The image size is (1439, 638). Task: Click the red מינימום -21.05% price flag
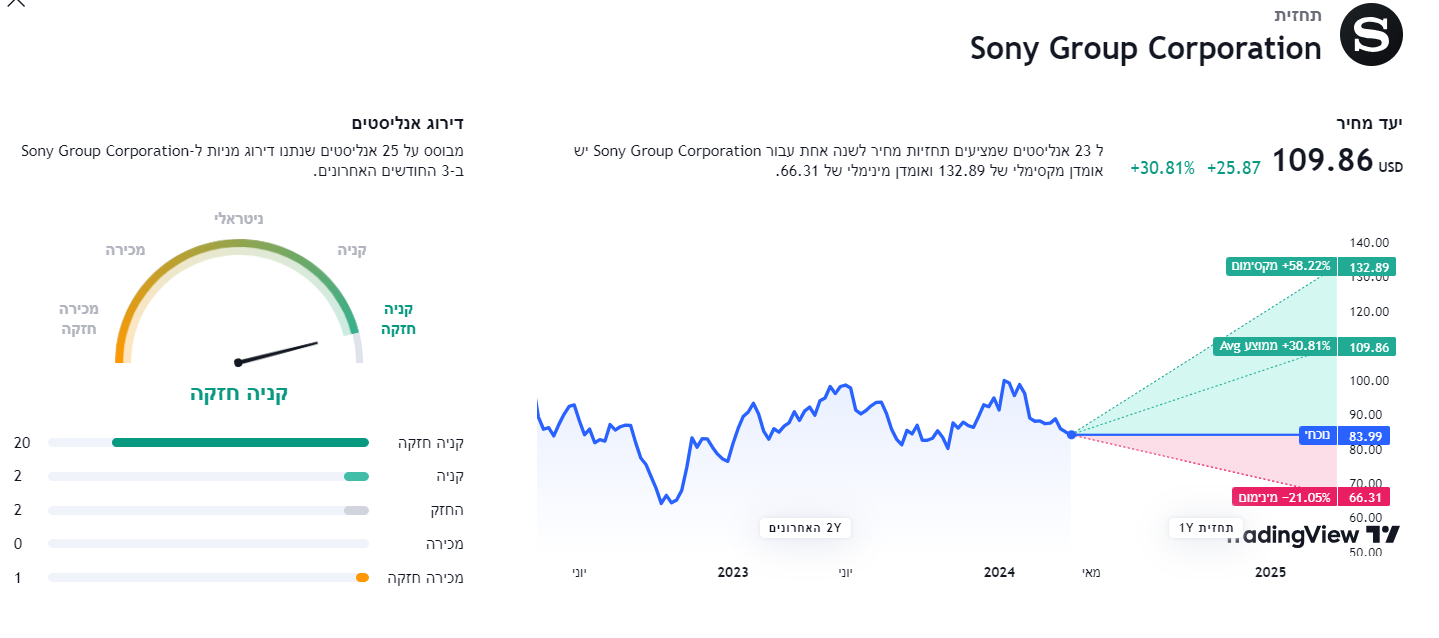coord(1284,496)
